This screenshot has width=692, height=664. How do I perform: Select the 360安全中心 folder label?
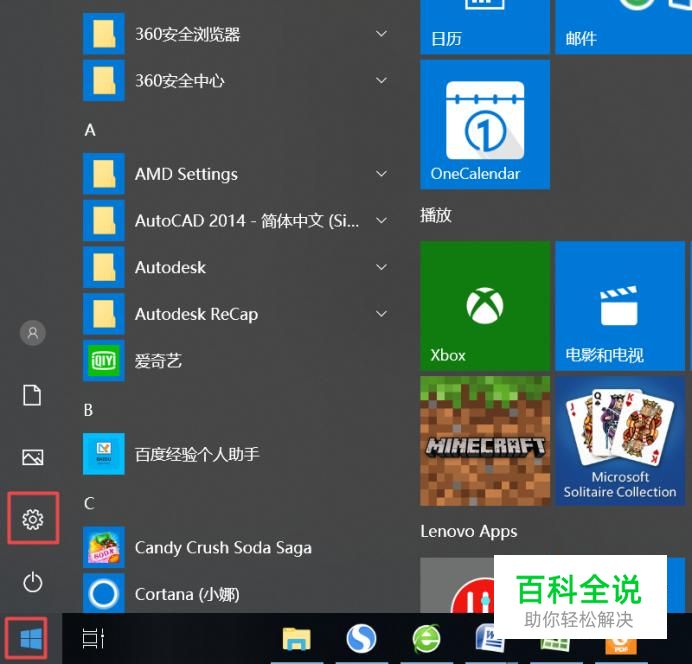tap(180, 81)
